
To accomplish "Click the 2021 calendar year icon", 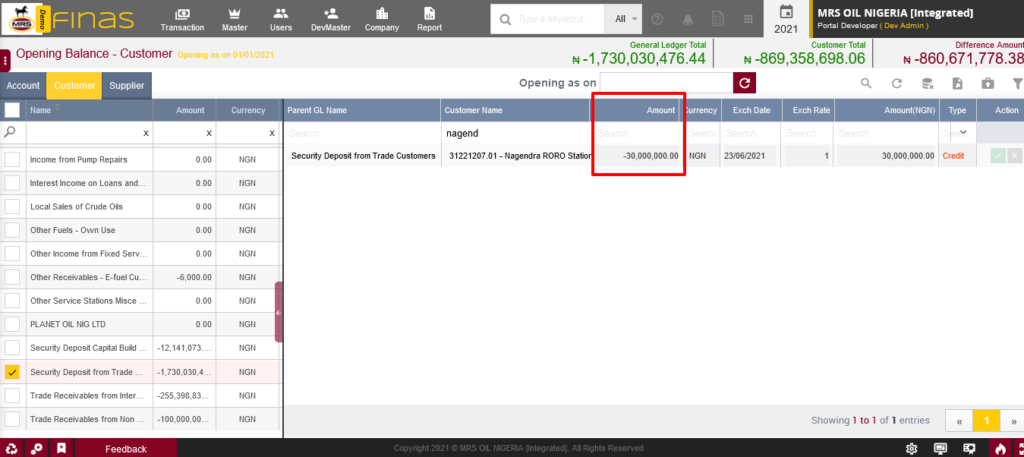I will (x=786, y=19).
